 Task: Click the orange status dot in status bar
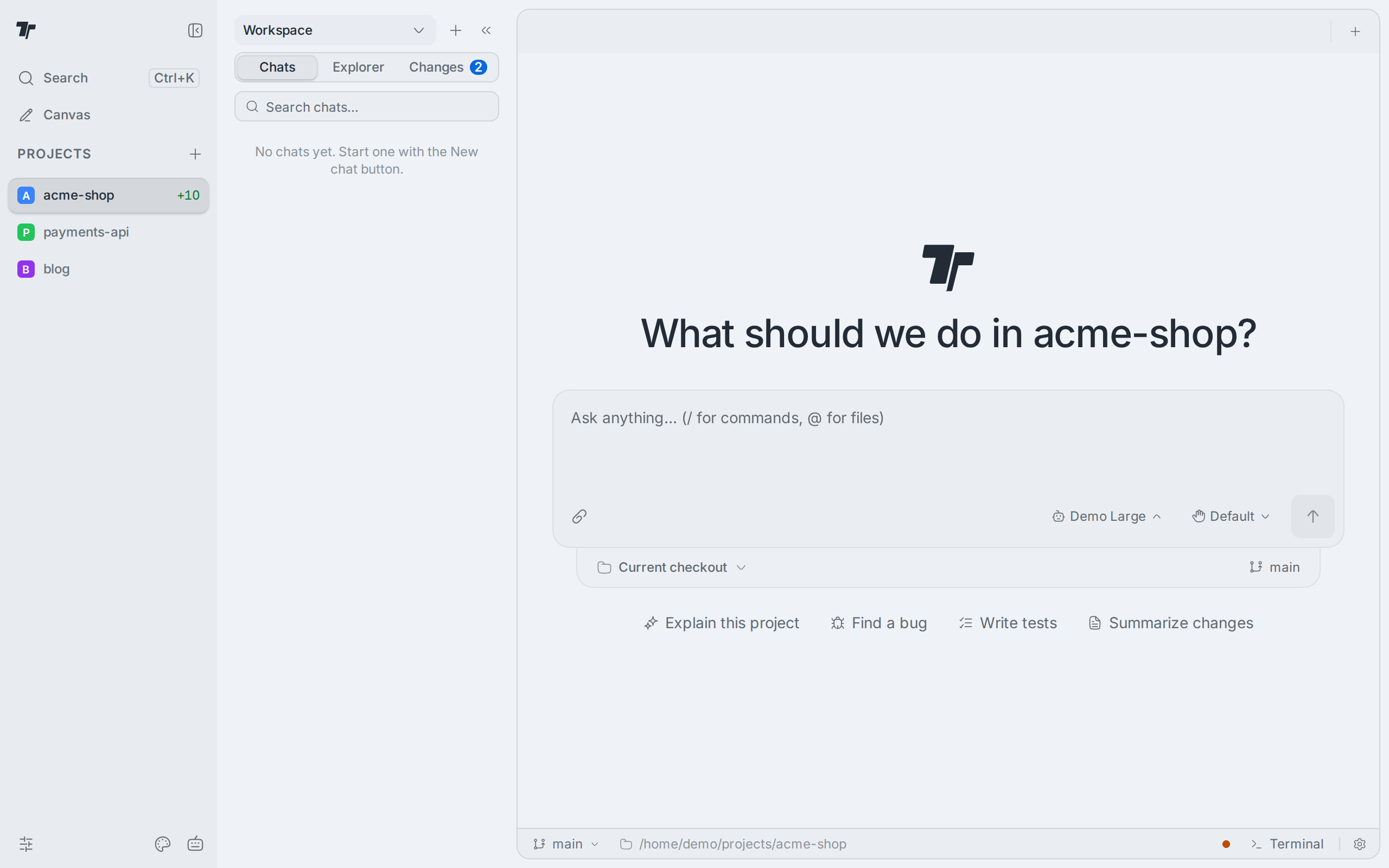click(1226, 844)
